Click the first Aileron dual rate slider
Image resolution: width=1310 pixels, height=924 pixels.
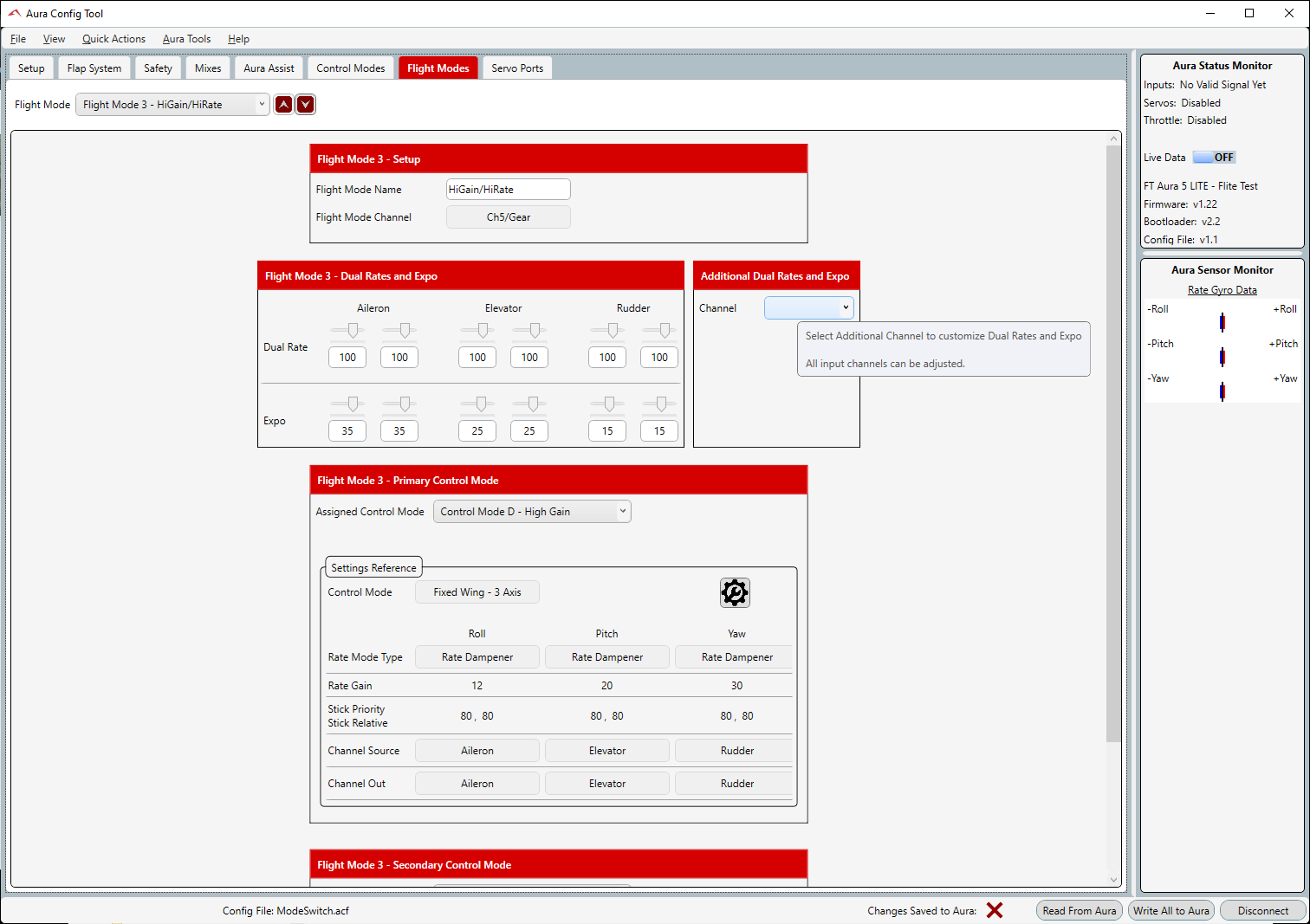353,331
